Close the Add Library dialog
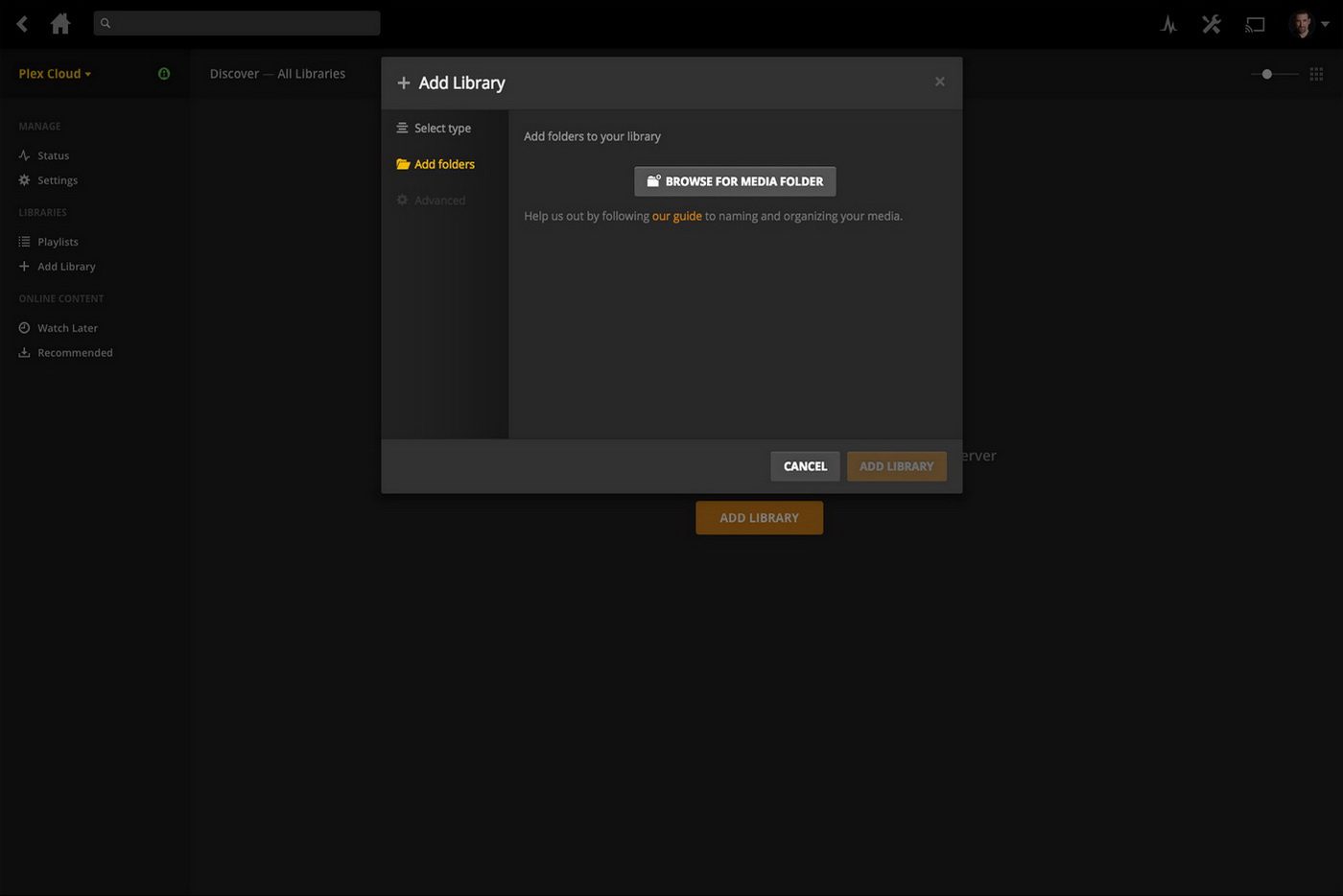Viewport: 1343px width, 896px height. point(940,82)
